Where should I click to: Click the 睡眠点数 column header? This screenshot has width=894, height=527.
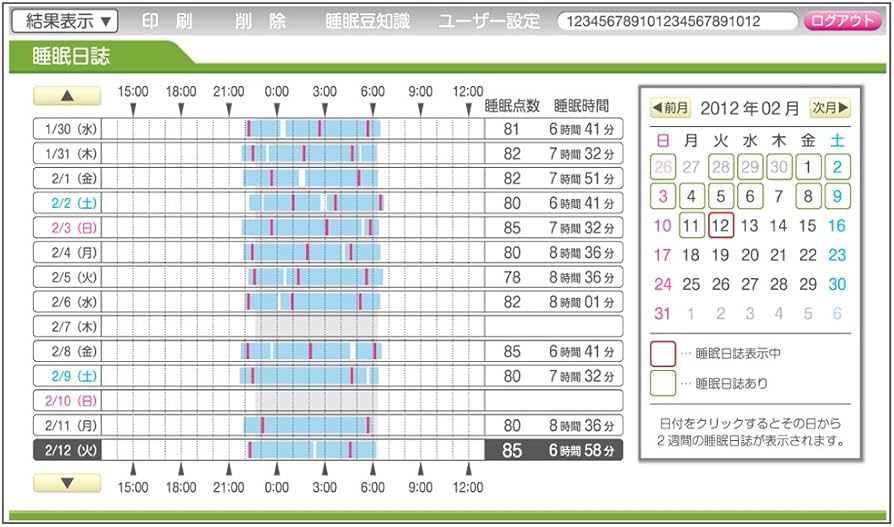coord(512,106)
